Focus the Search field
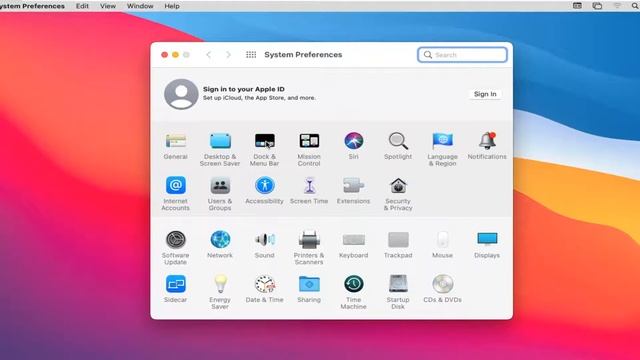This screenshot has height=360, width=640. pos(462,55)
